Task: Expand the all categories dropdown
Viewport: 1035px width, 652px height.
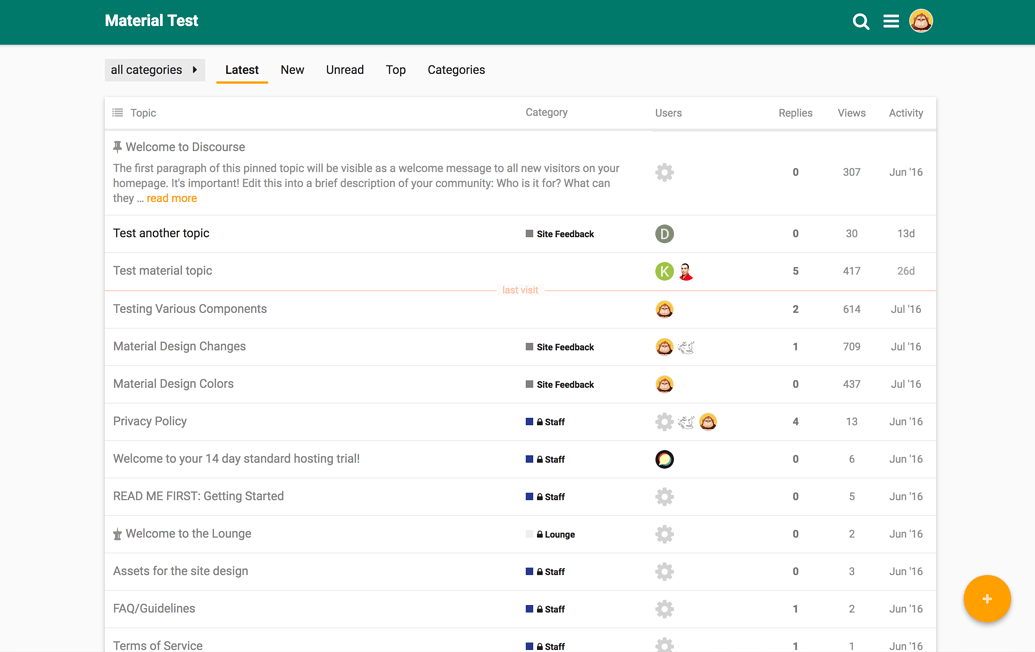Action: pos(154,70)
